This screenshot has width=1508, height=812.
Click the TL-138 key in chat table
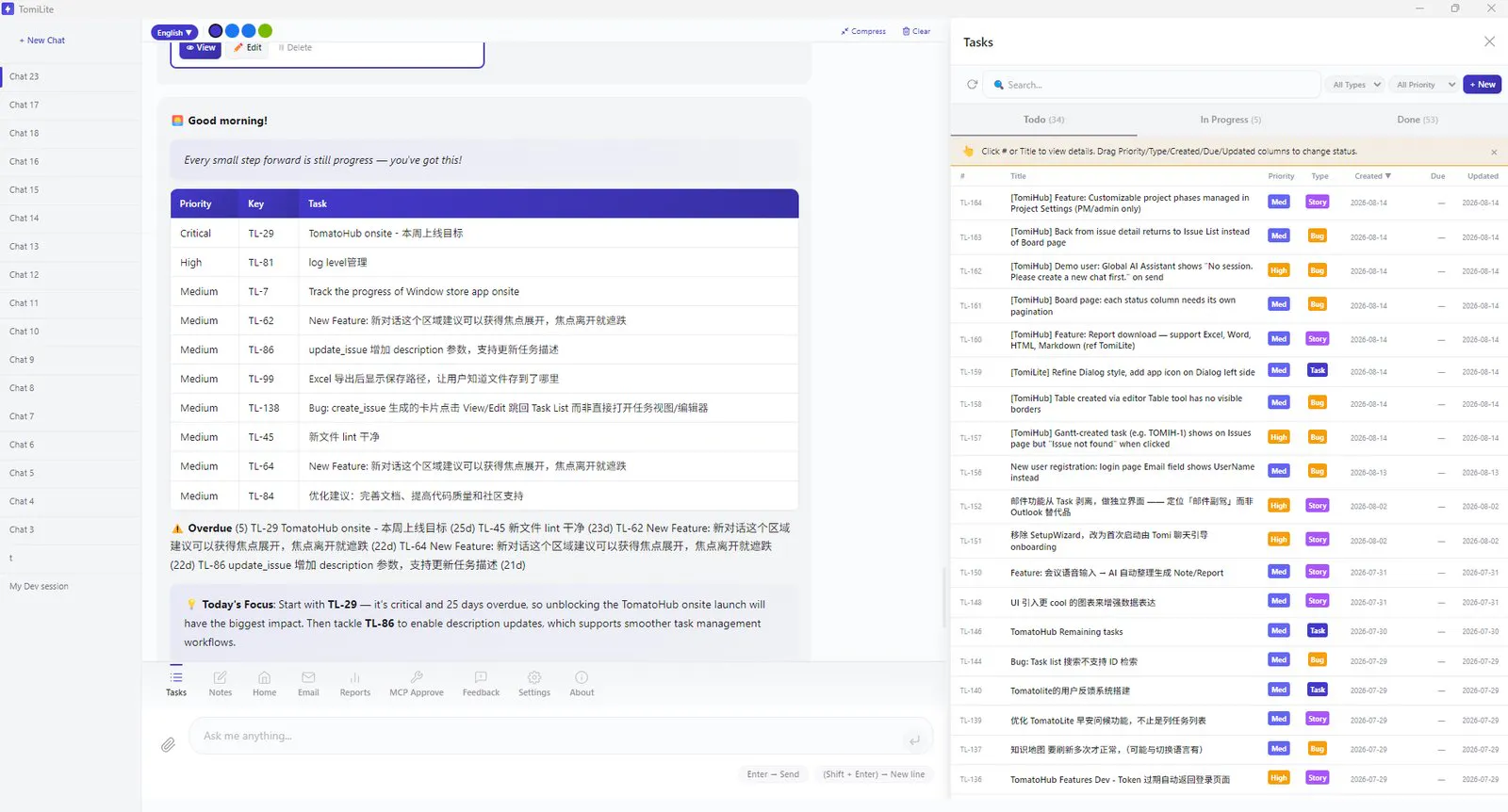click(x=264, y=408)
